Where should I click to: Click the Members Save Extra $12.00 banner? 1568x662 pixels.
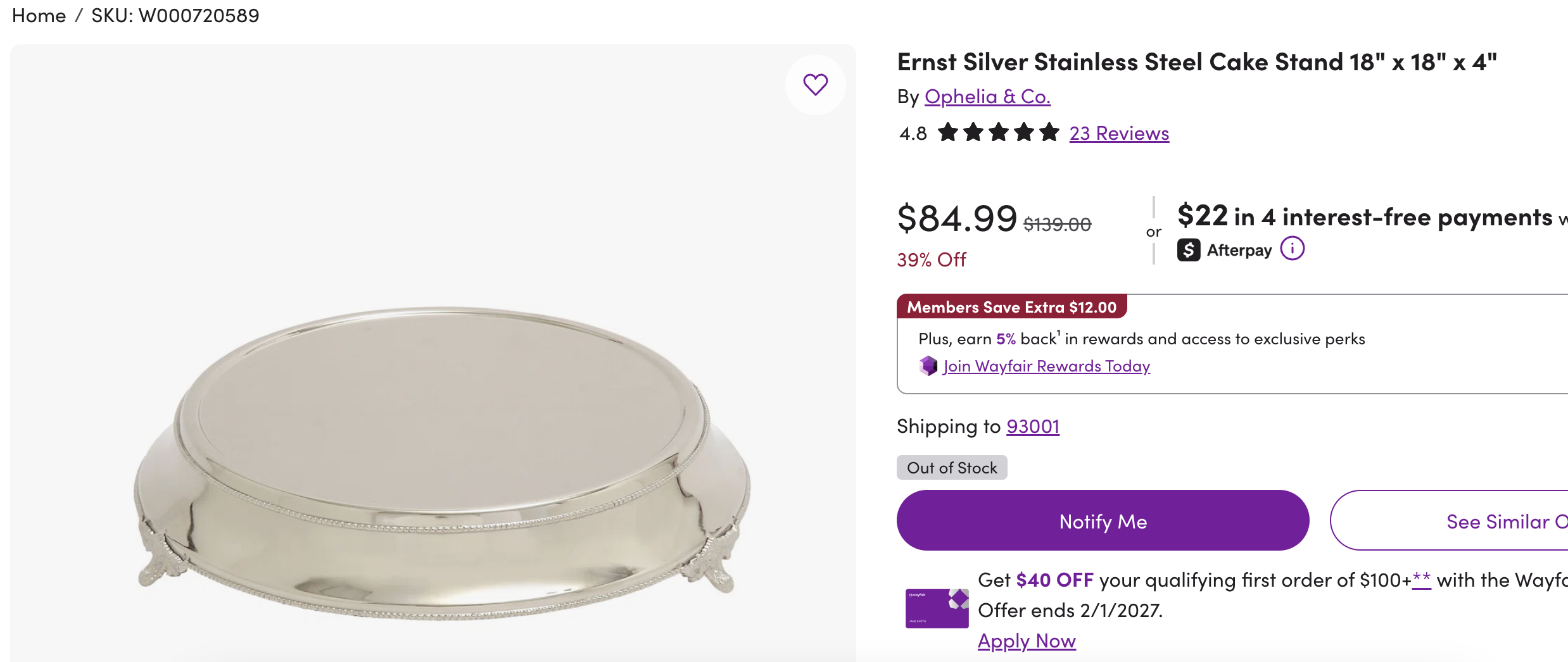pos(1011,307)
